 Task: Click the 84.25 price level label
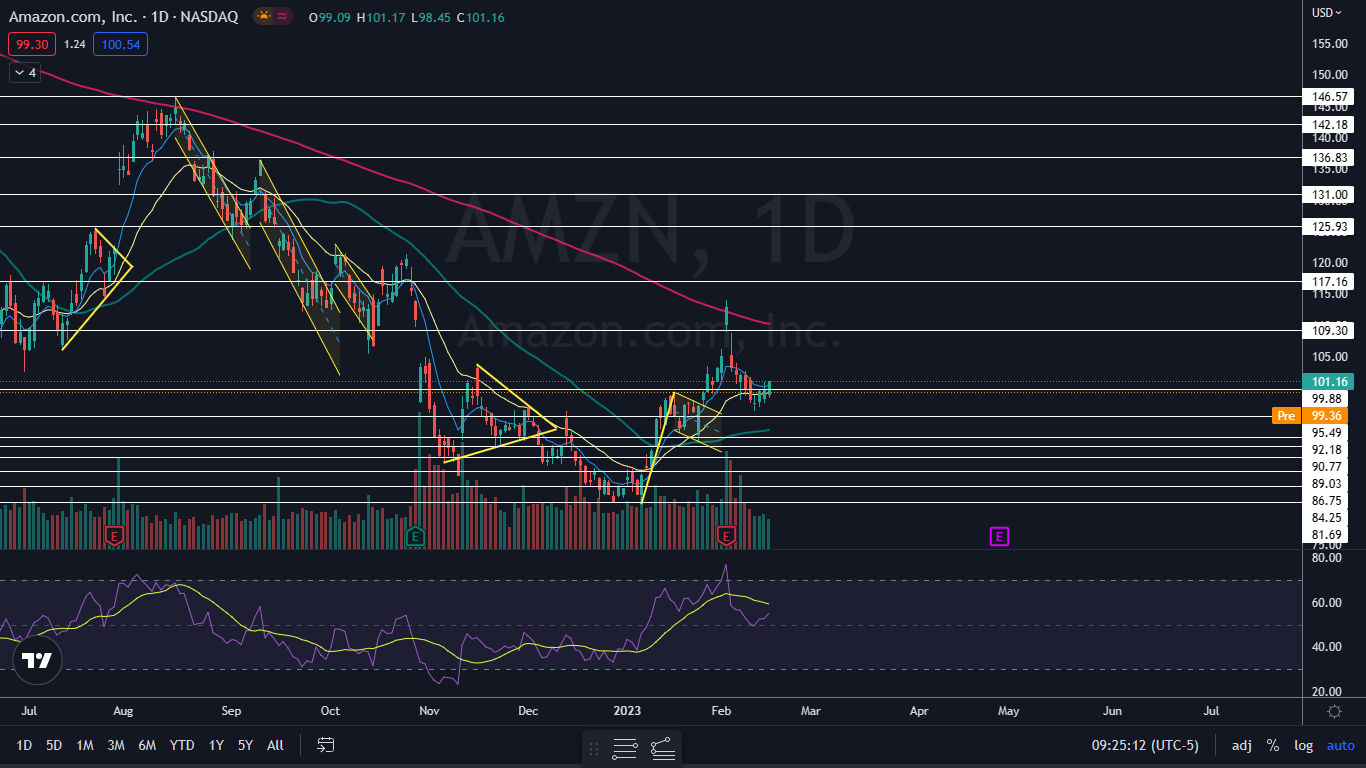[1327, 517]
